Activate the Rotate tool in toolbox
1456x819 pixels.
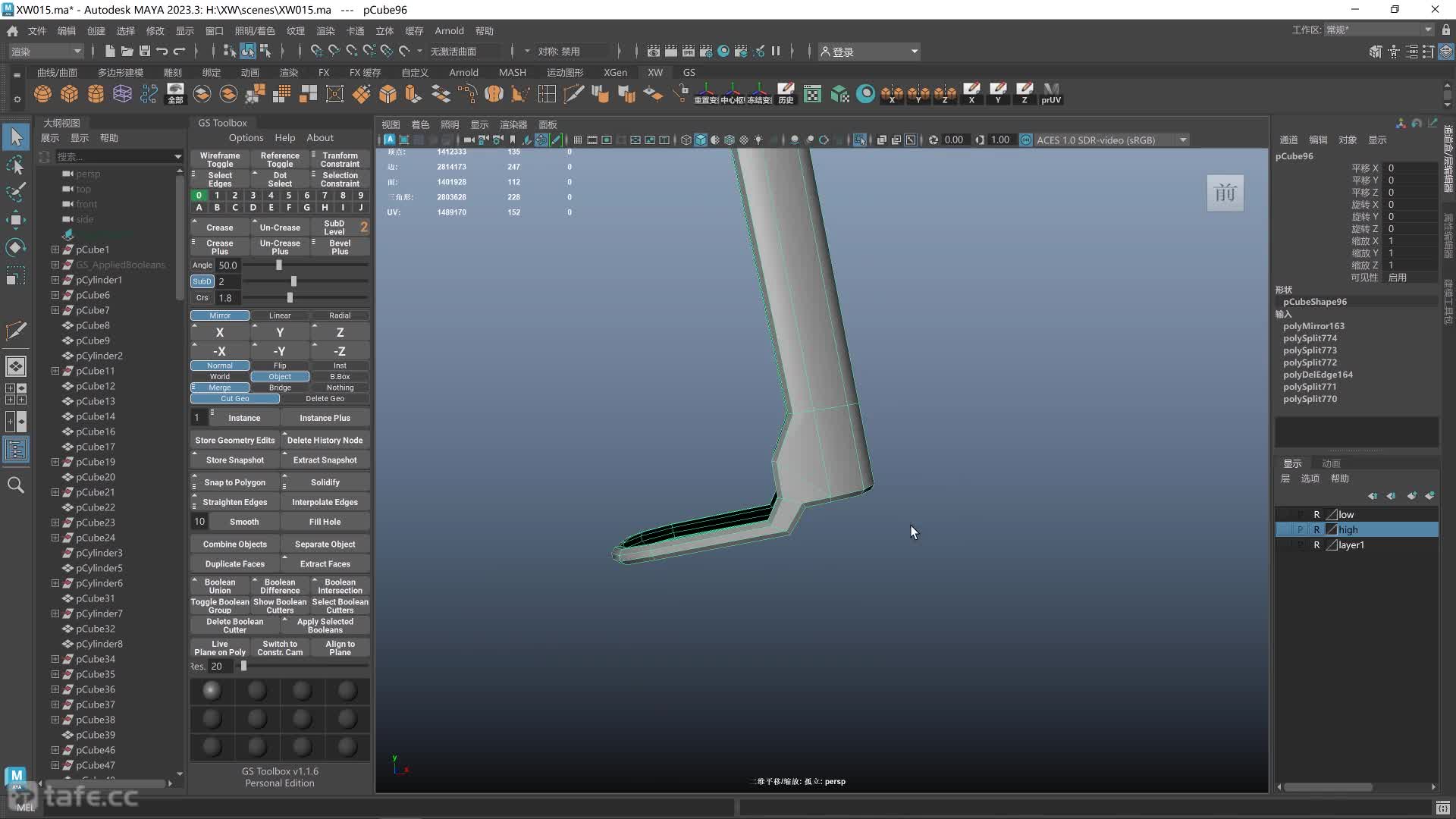[16, 247]
